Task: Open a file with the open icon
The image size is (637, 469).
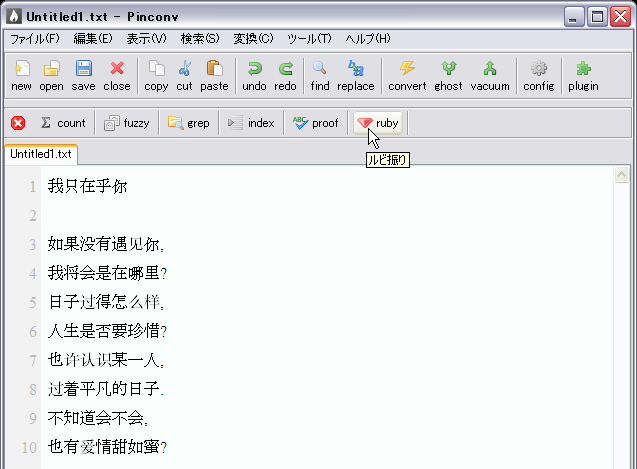Action: click(51, 76)
